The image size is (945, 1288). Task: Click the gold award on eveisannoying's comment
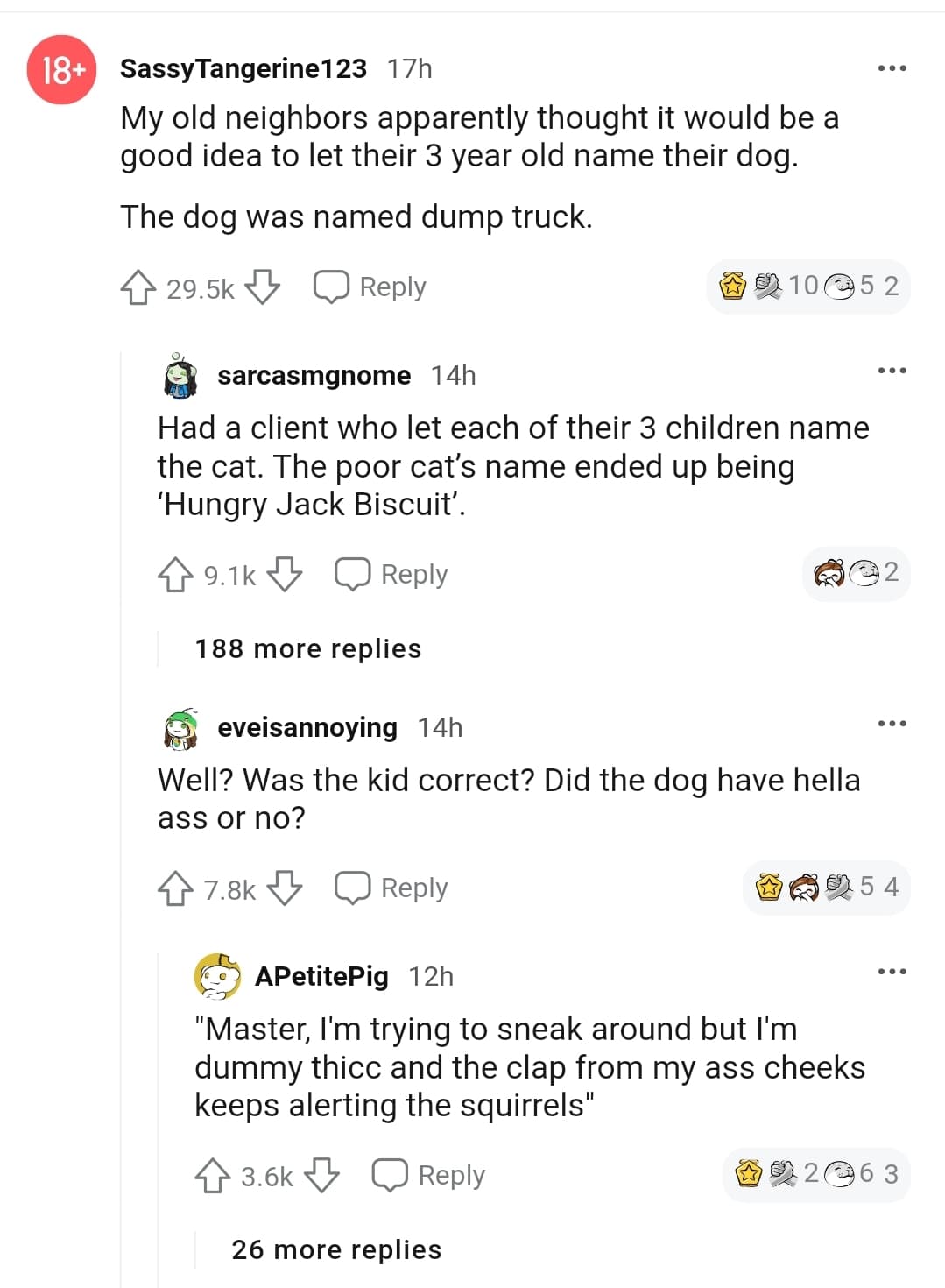coord(769,888)
